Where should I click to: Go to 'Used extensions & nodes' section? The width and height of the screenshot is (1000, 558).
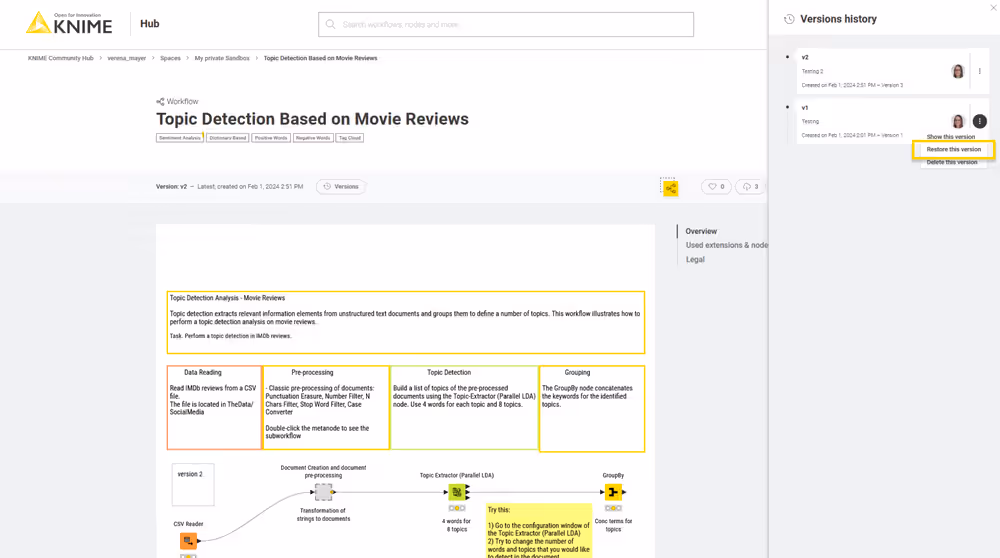727,245
